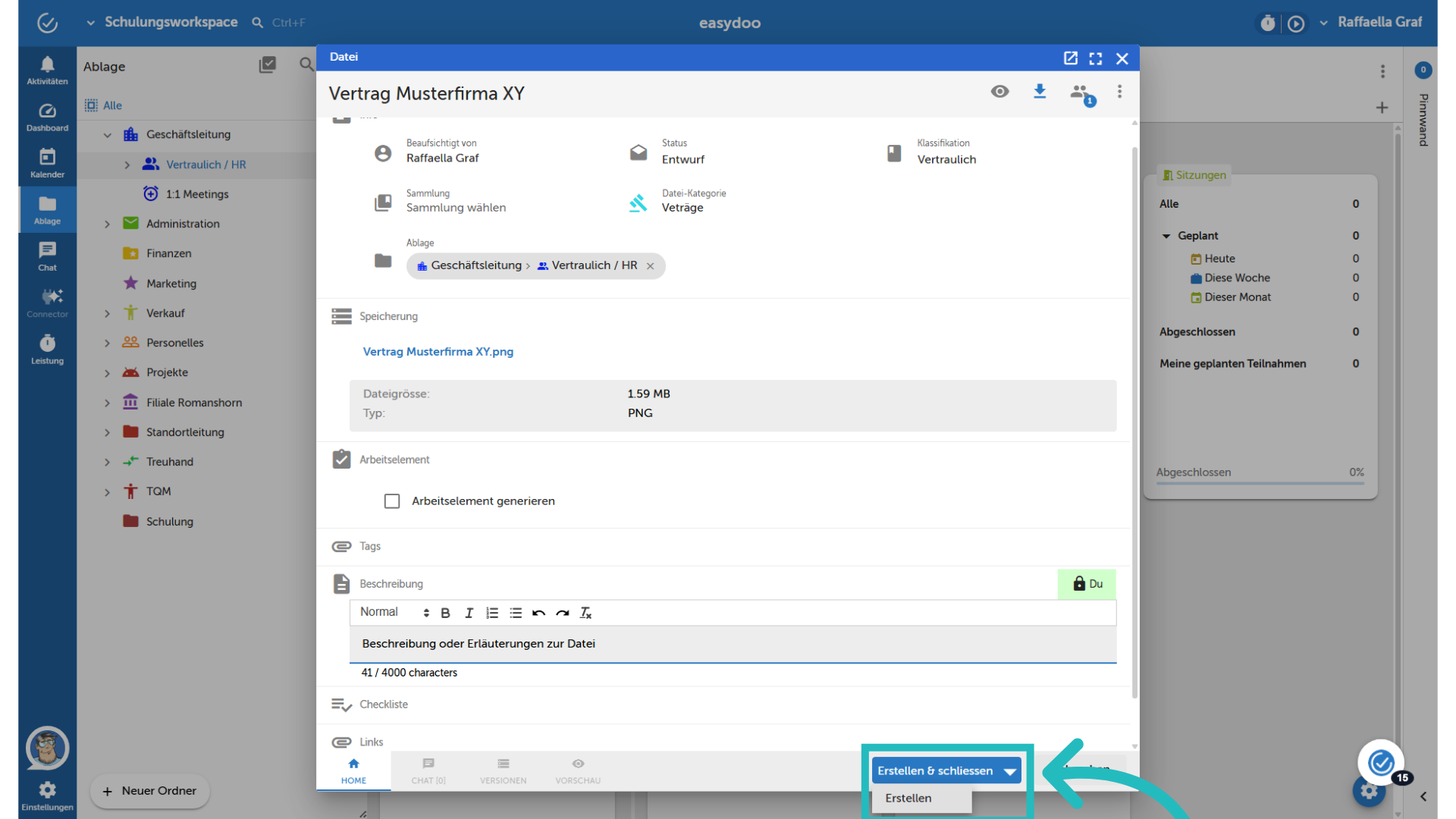Image resolution: width=1456 pixels, height=819 pixels.
Task: Expand the Personelles folder
Action: [107, 344]
